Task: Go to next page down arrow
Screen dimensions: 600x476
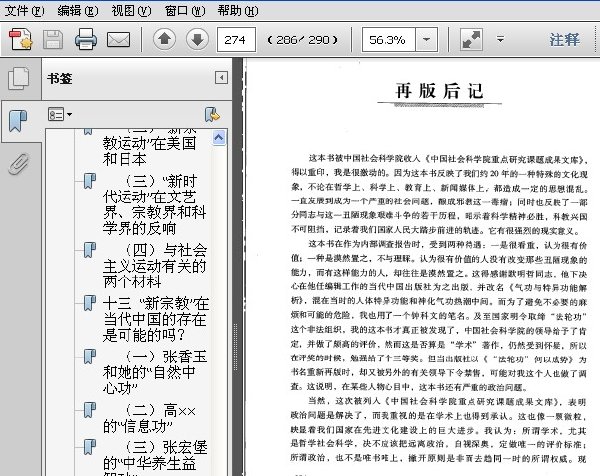Action: click(x=197, y=39)
